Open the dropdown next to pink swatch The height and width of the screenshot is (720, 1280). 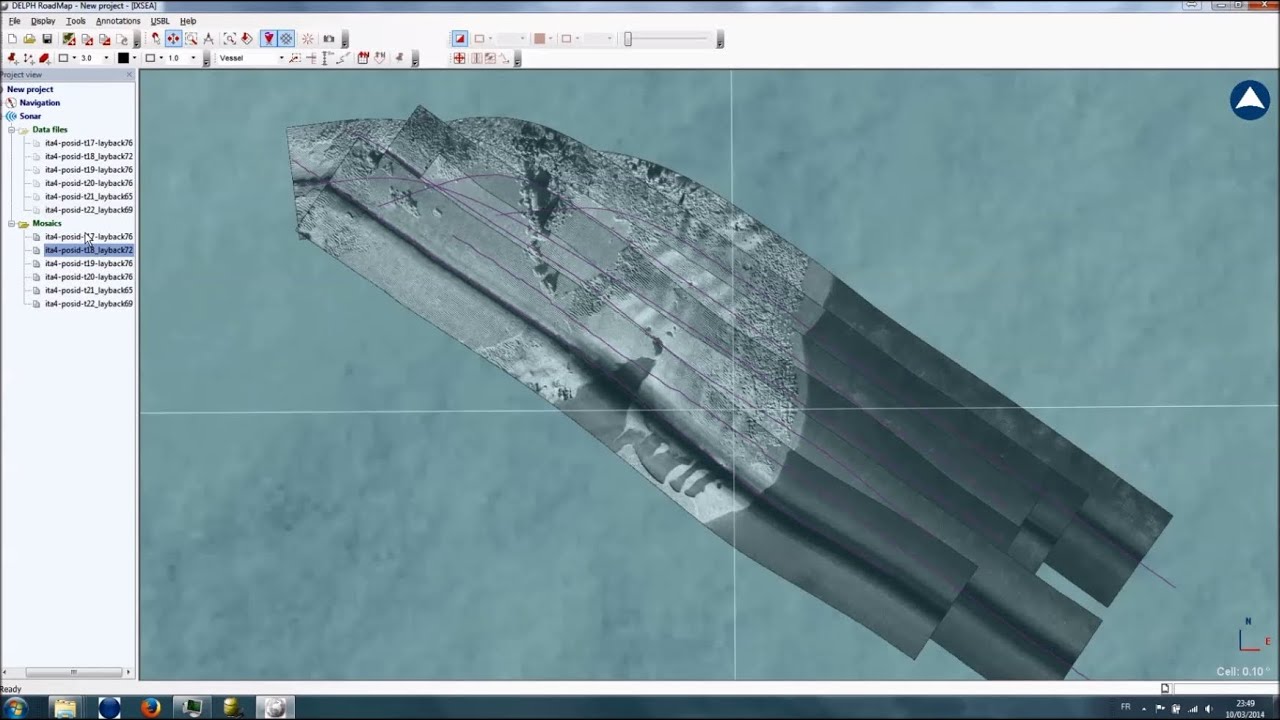tap(550, 39)
